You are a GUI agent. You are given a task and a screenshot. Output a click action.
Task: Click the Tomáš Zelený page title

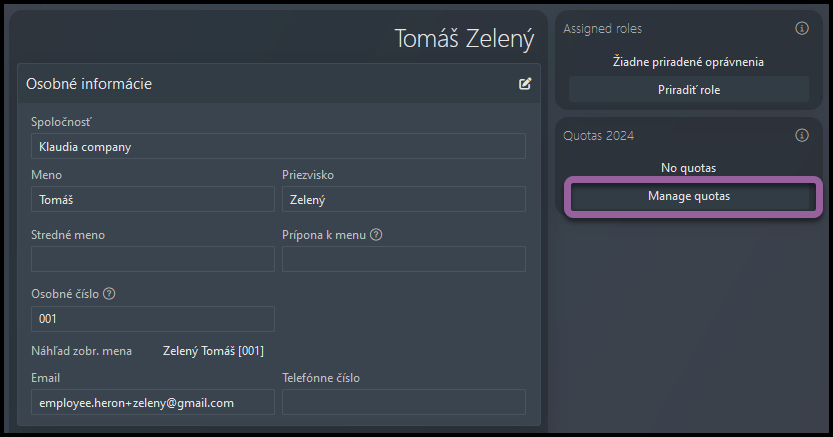coord(464,39)
